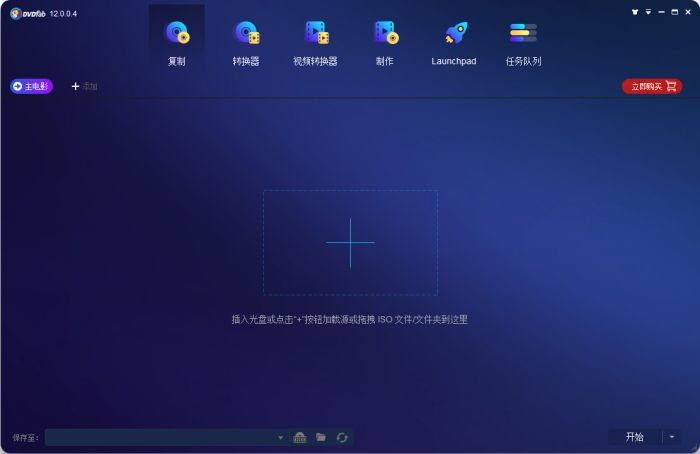The width and height of the screenshot is (700, 454).
Task: Click the large plus drop area to load source
Action: pos(350,242)
